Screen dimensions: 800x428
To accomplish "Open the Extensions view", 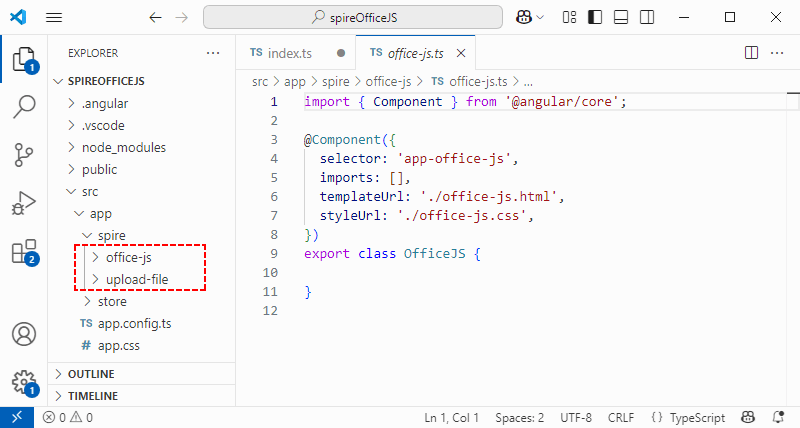I will 23,252.
